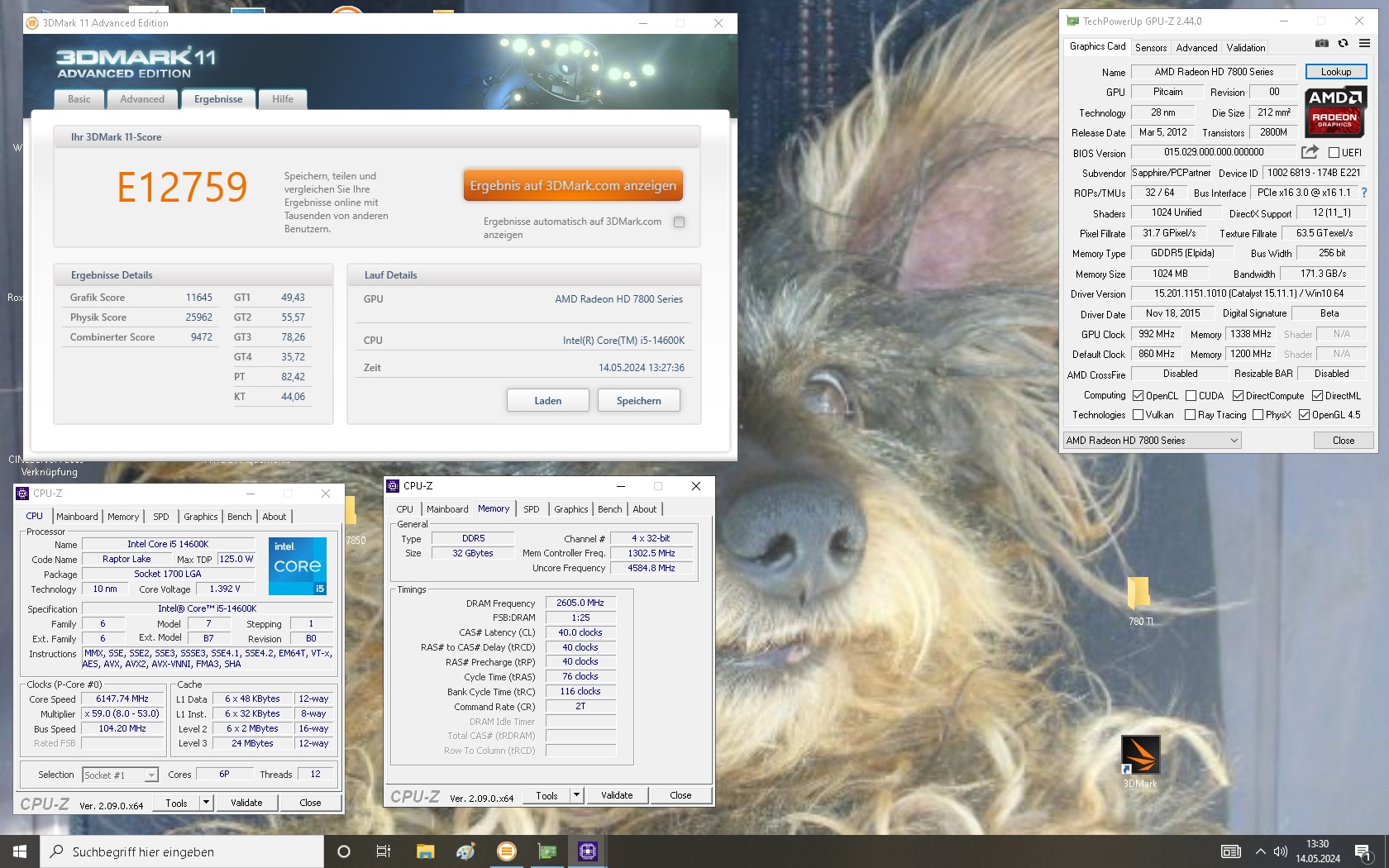The height and width of the screenshot is (868, 1389).
Task: Open the GPU-Z hamburger menu icon
Action: coord(1364,43)
